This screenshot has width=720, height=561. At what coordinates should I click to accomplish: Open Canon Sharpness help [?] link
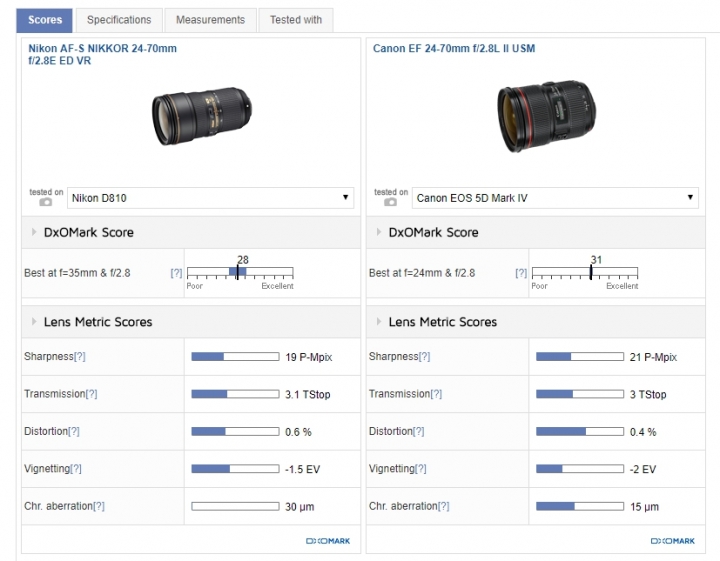pyautogui.click(x=425, y=357)
